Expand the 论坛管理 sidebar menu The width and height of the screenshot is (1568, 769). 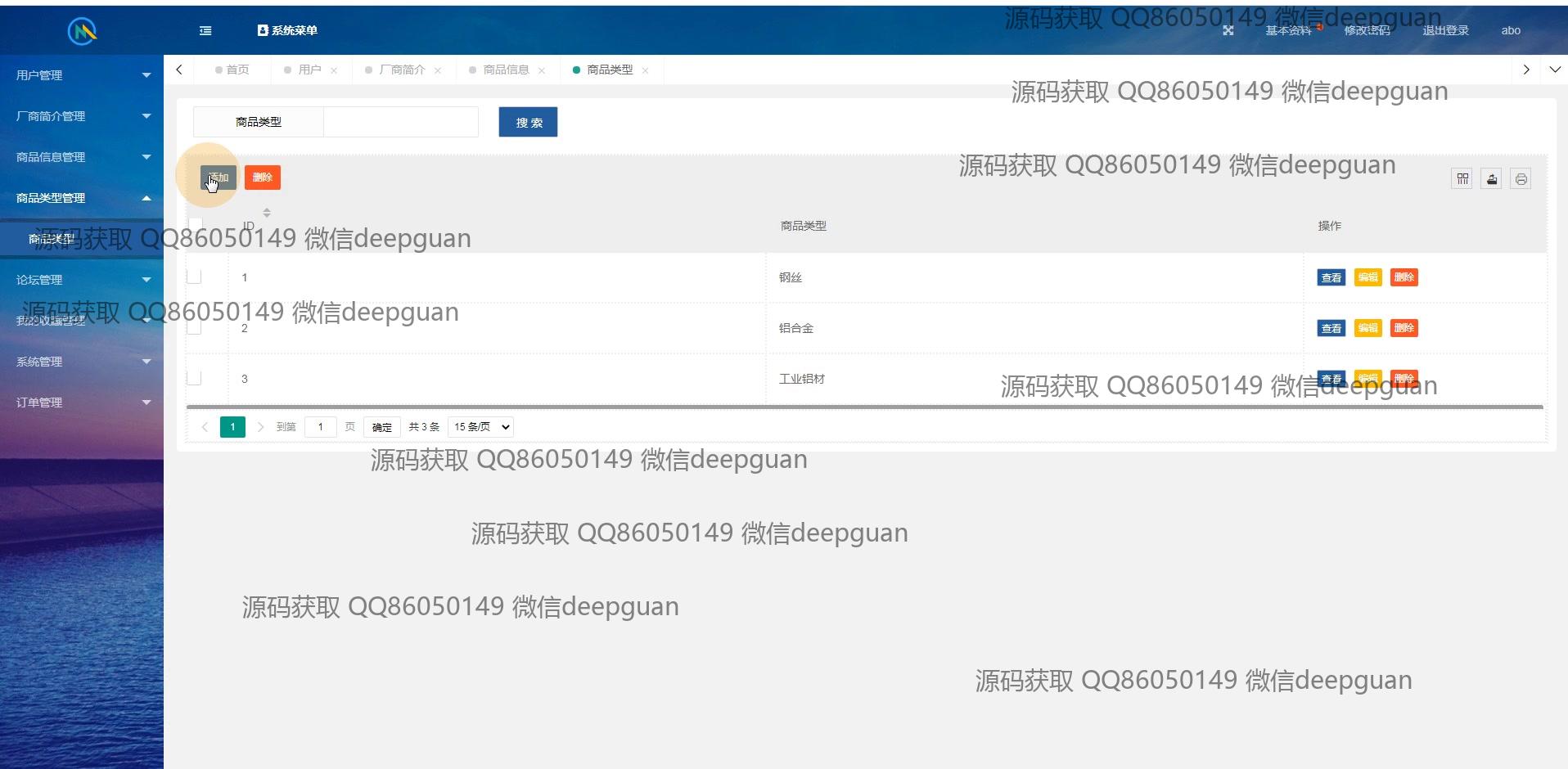point(82,280)
